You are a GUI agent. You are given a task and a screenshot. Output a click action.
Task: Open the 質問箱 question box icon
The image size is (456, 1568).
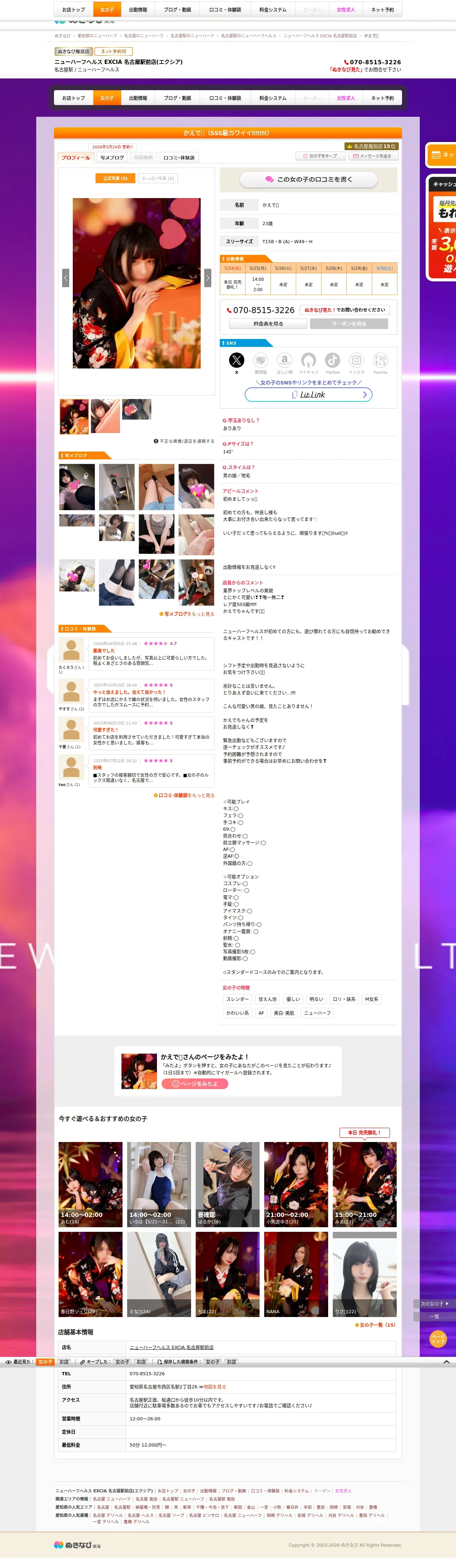(x=261, y=360)
